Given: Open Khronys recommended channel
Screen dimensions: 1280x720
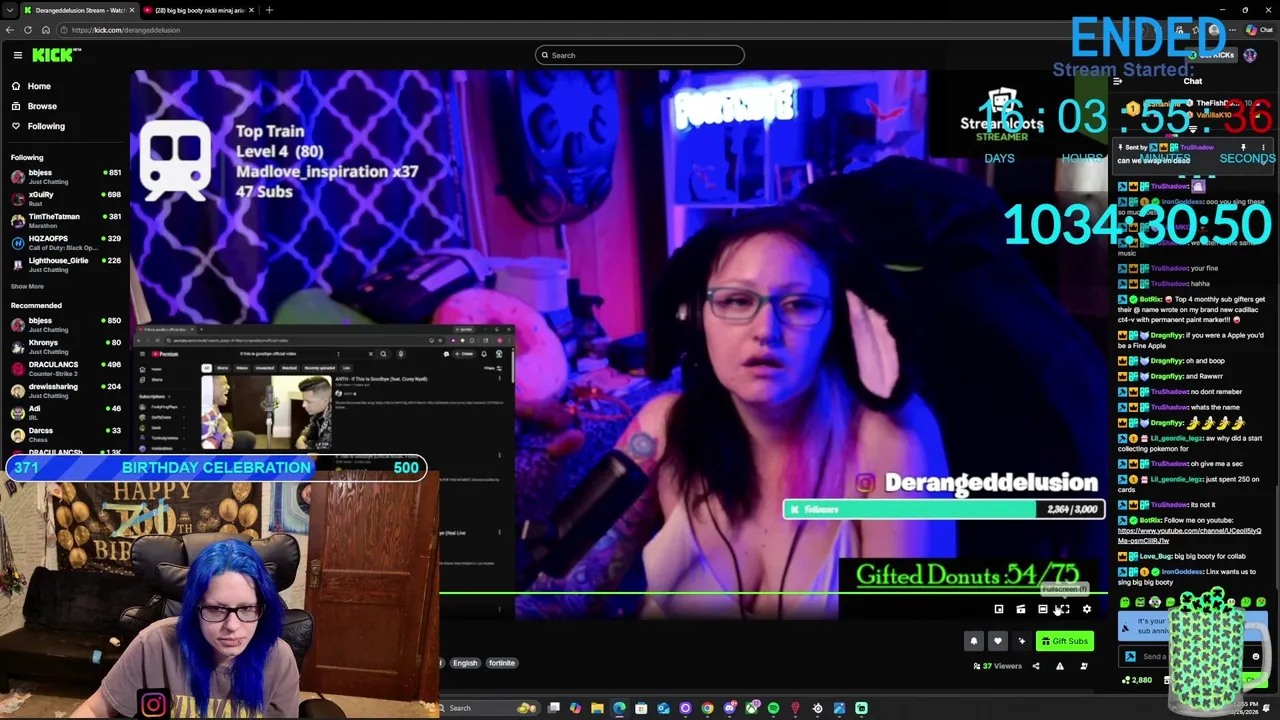Looking at the screenshot, I should [66, 346].
